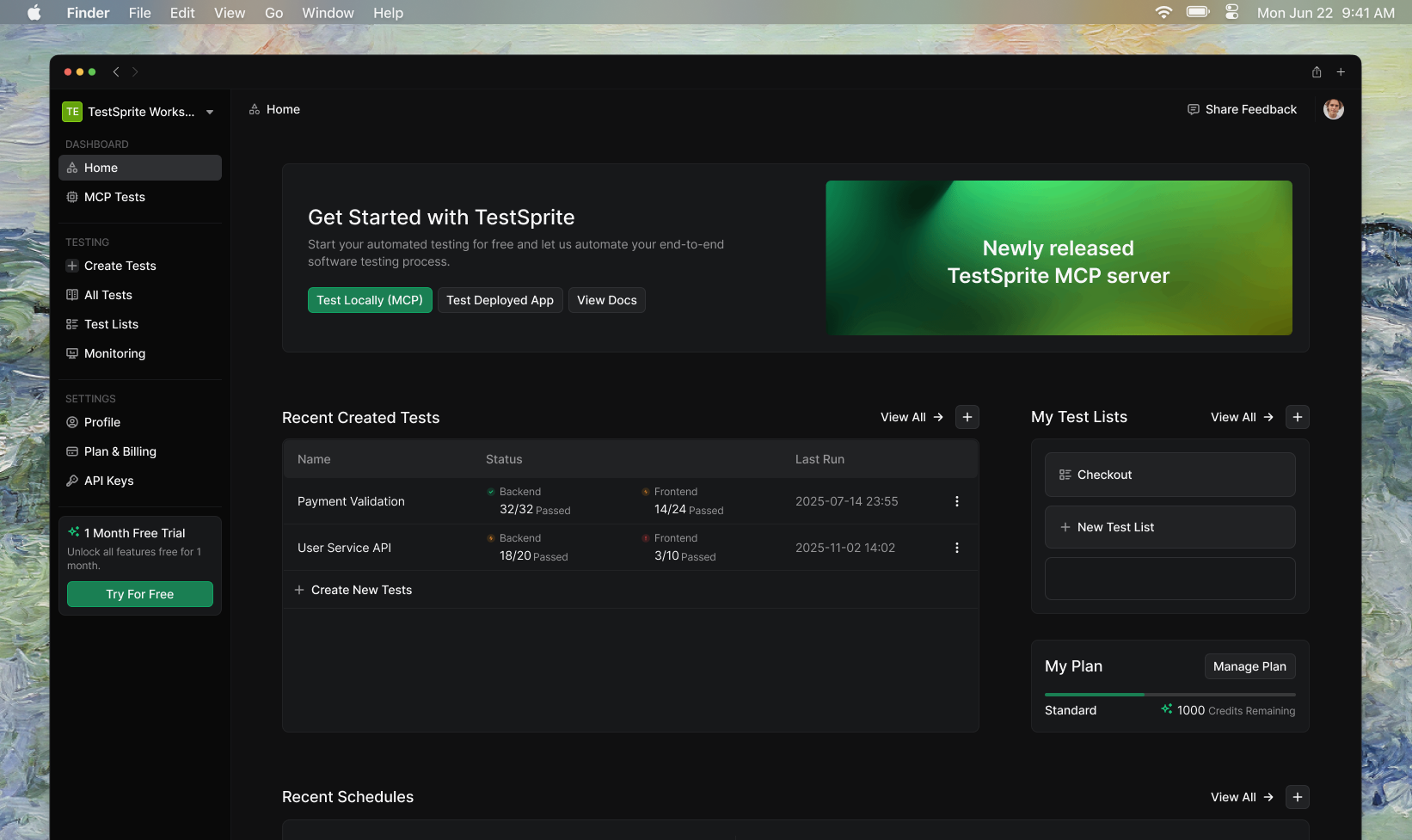1412x840 pixels.
Task: Click 2025-11-02 14:02 last run date
Action: (x=845, y=548)
